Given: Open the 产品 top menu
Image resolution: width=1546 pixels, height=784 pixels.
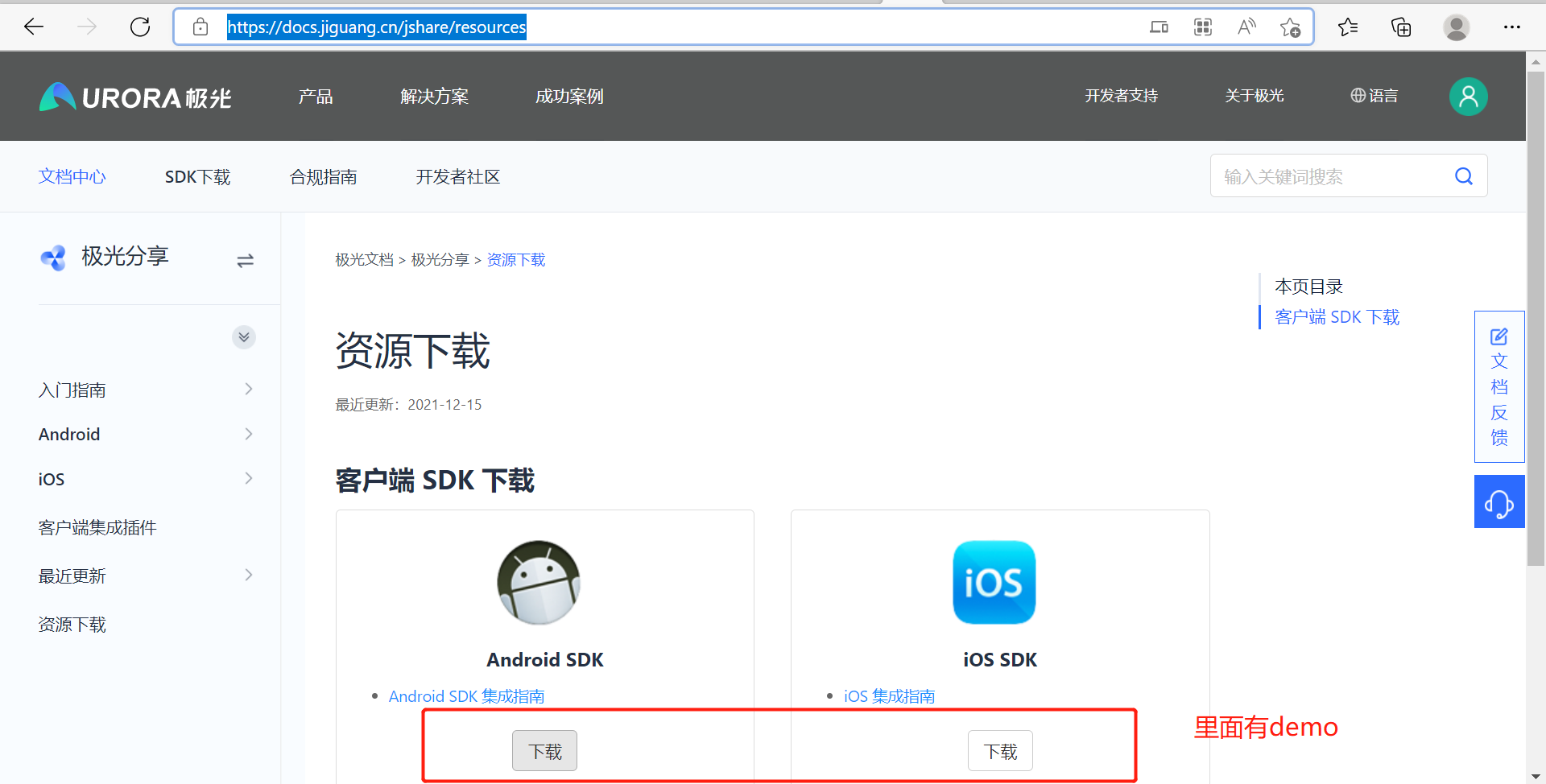Looking at the screenshot, I should click(x=316, y=97).
